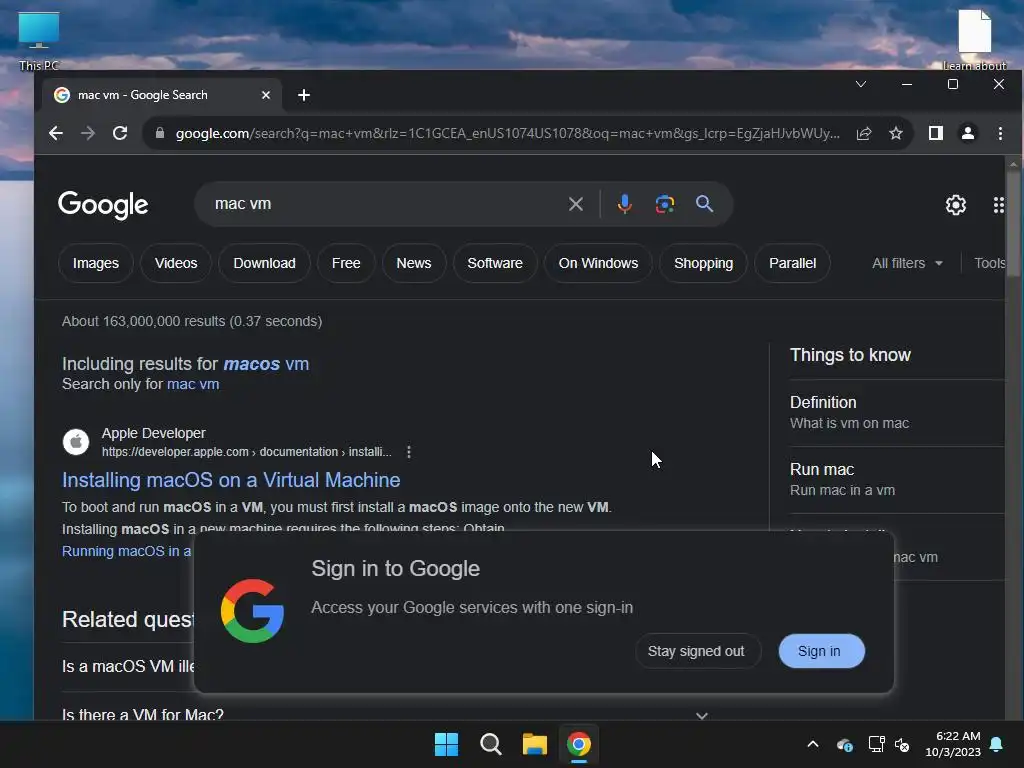Select the Download filter chip
The height and width of the screenshot is (768, 1024).
click(x=264, y=263)
